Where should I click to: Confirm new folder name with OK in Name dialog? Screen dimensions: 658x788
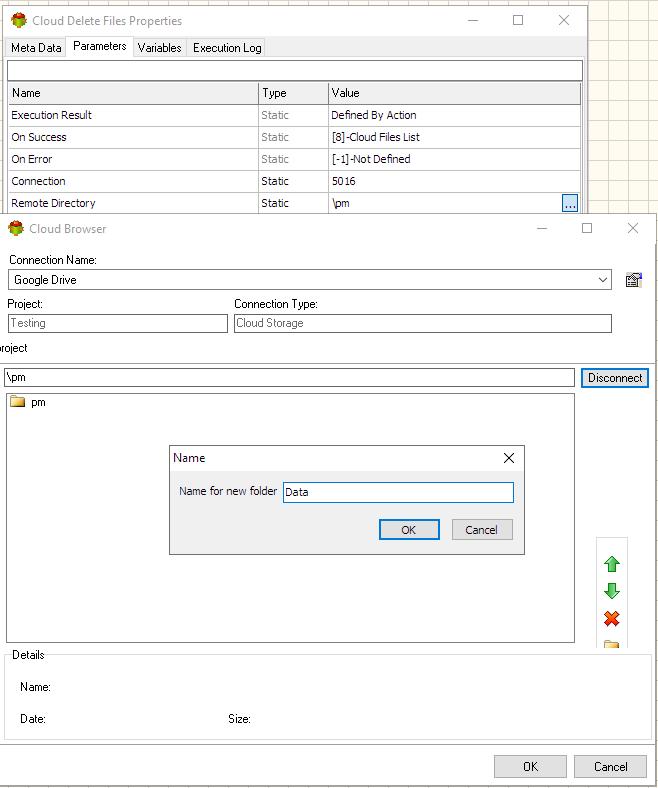point(409,530)
